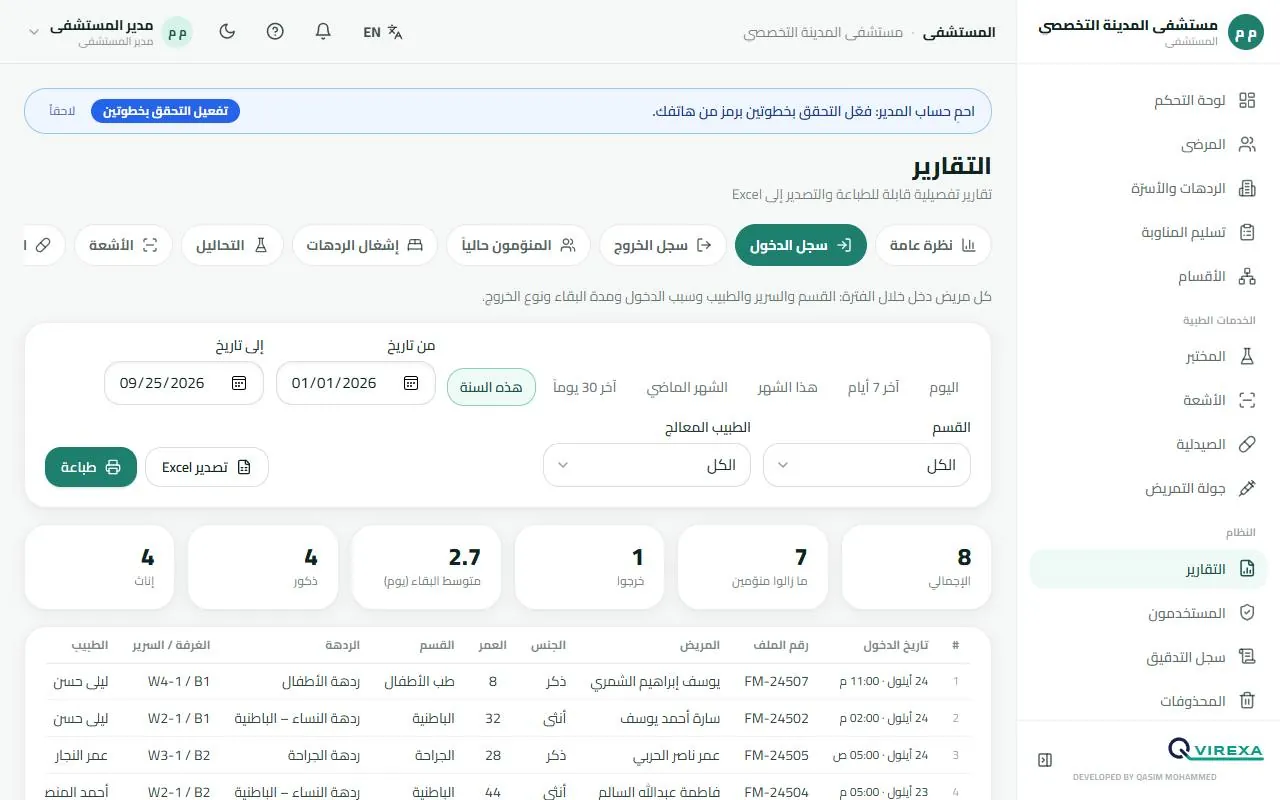Click the to date field 09/25/2026
Screen dimensions: 1280x800
pos(184,383)
